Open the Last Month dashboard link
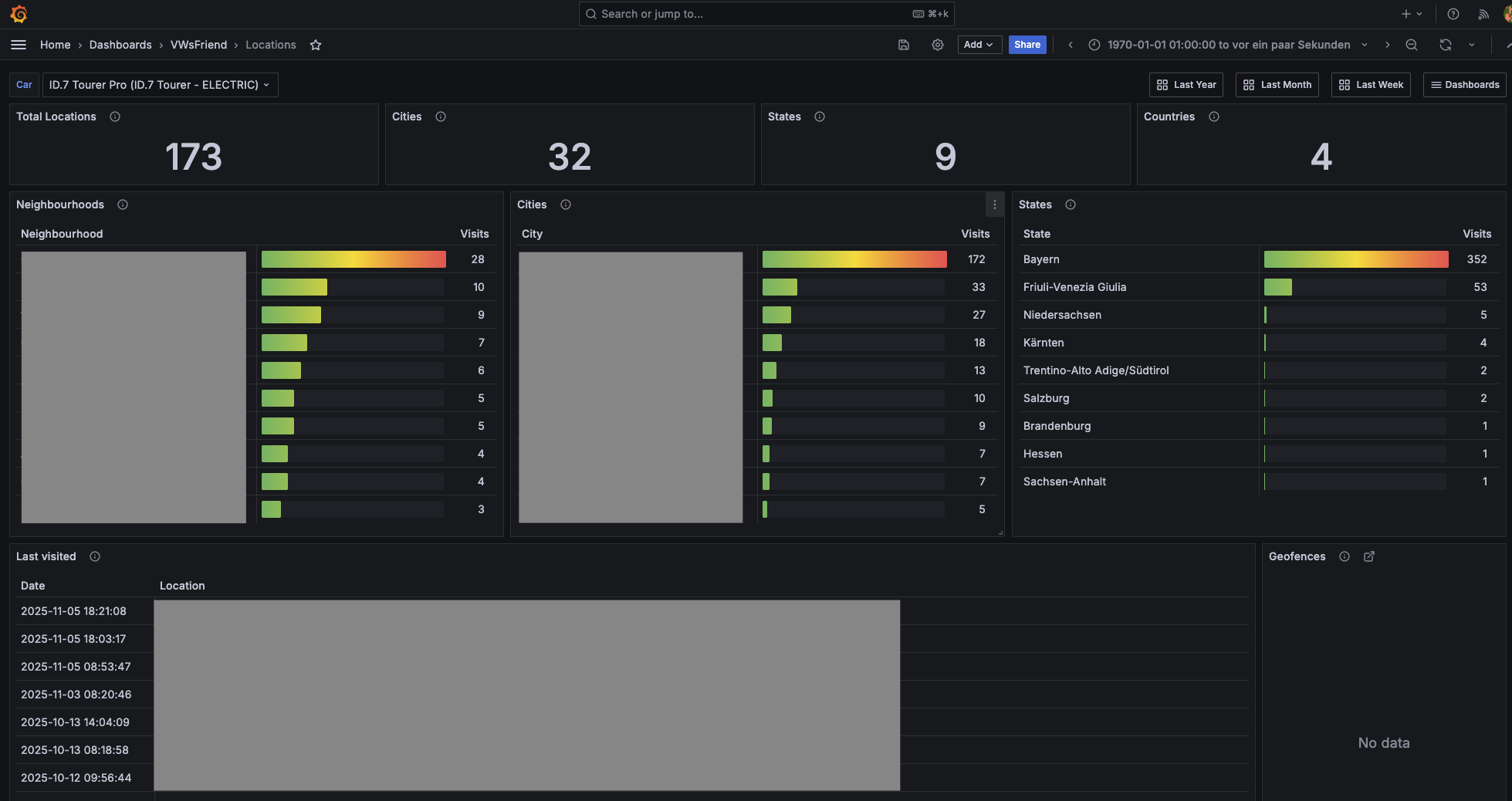1512x801 pixels. pyautogui.click(x=1277, y=85)
